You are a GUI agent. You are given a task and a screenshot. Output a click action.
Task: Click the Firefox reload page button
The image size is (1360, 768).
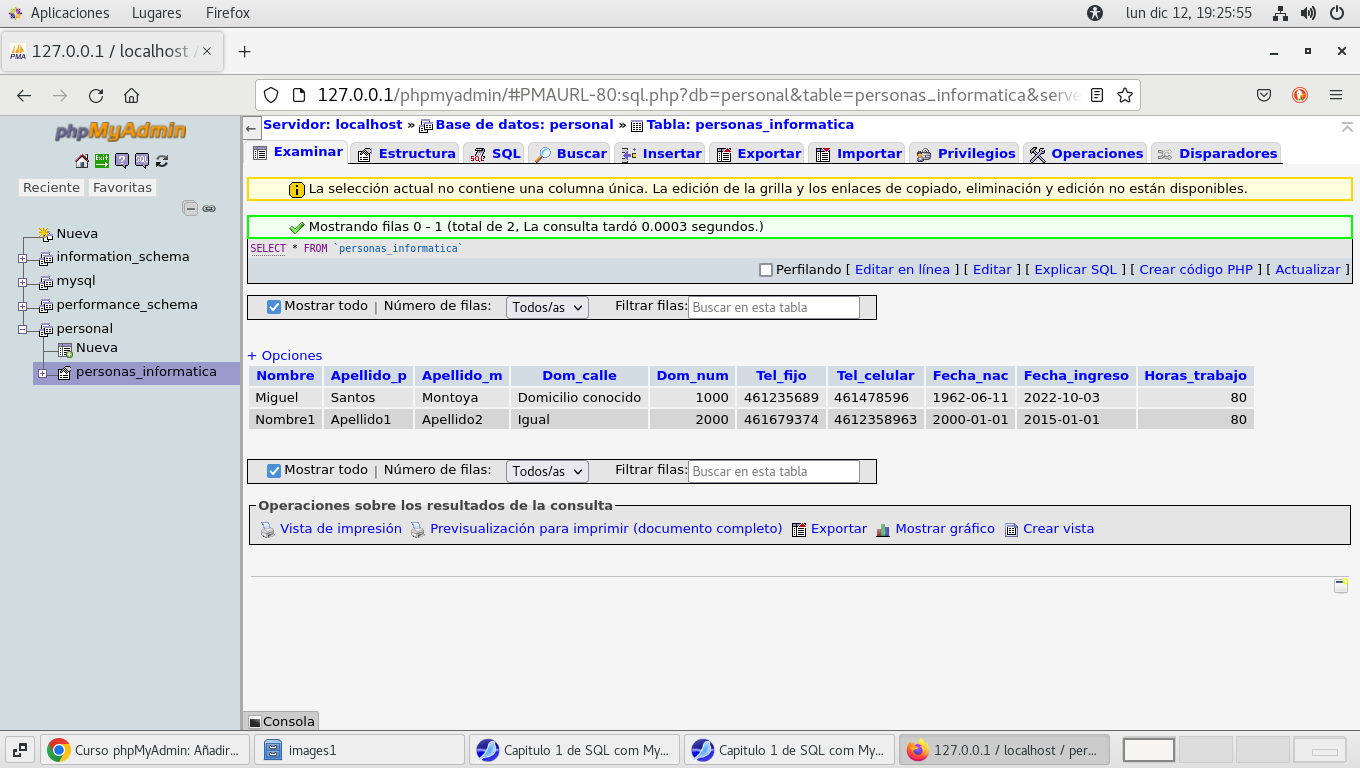coord(96,96)
